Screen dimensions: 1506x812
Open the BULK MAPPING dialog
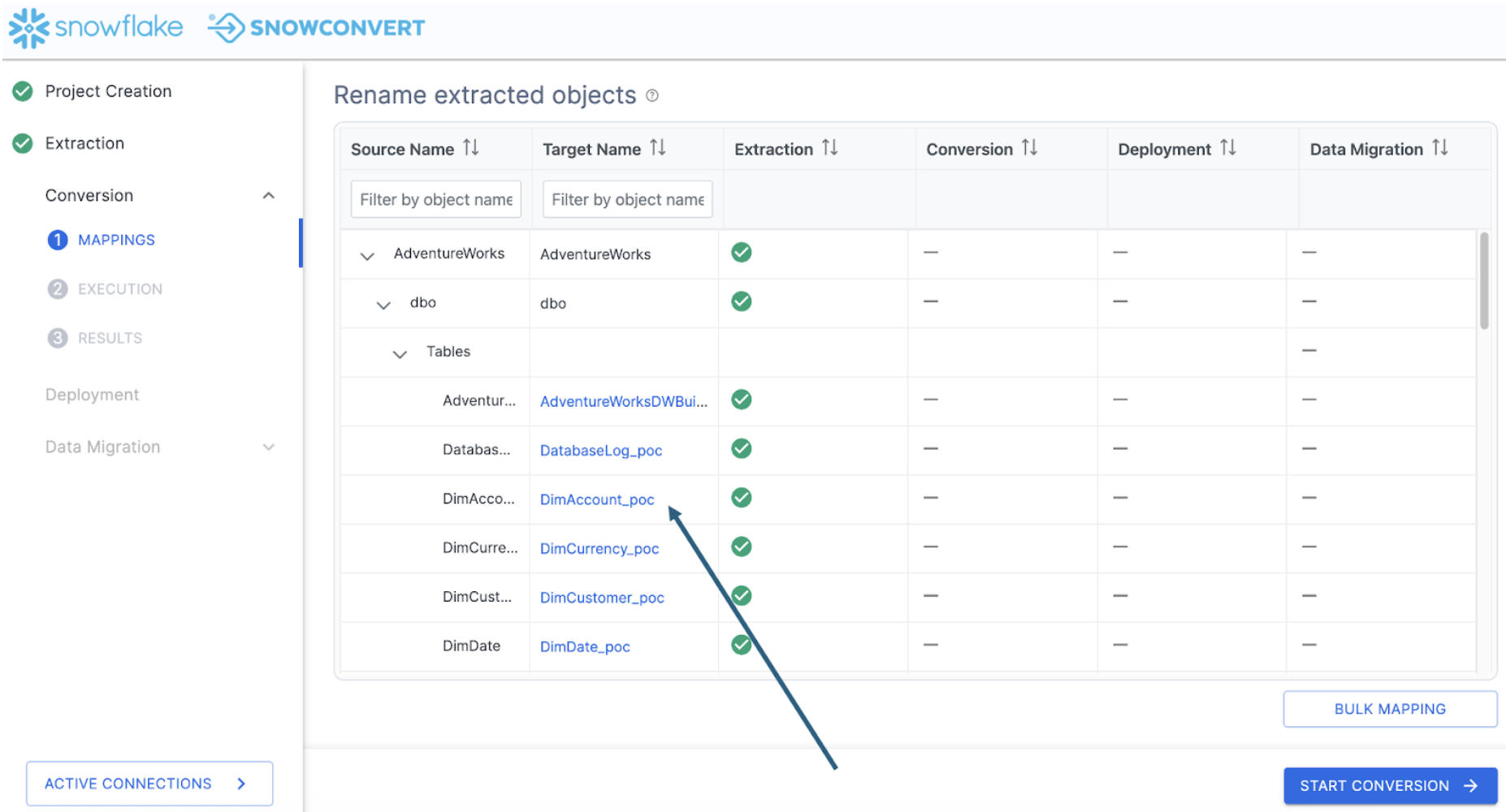pyautogui.click(x=1389, y=708)
